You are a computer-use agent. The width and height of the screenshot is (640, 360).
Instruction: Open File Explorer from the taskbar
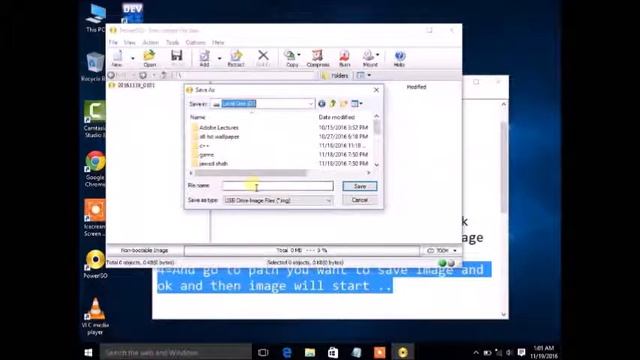(310, 352)
